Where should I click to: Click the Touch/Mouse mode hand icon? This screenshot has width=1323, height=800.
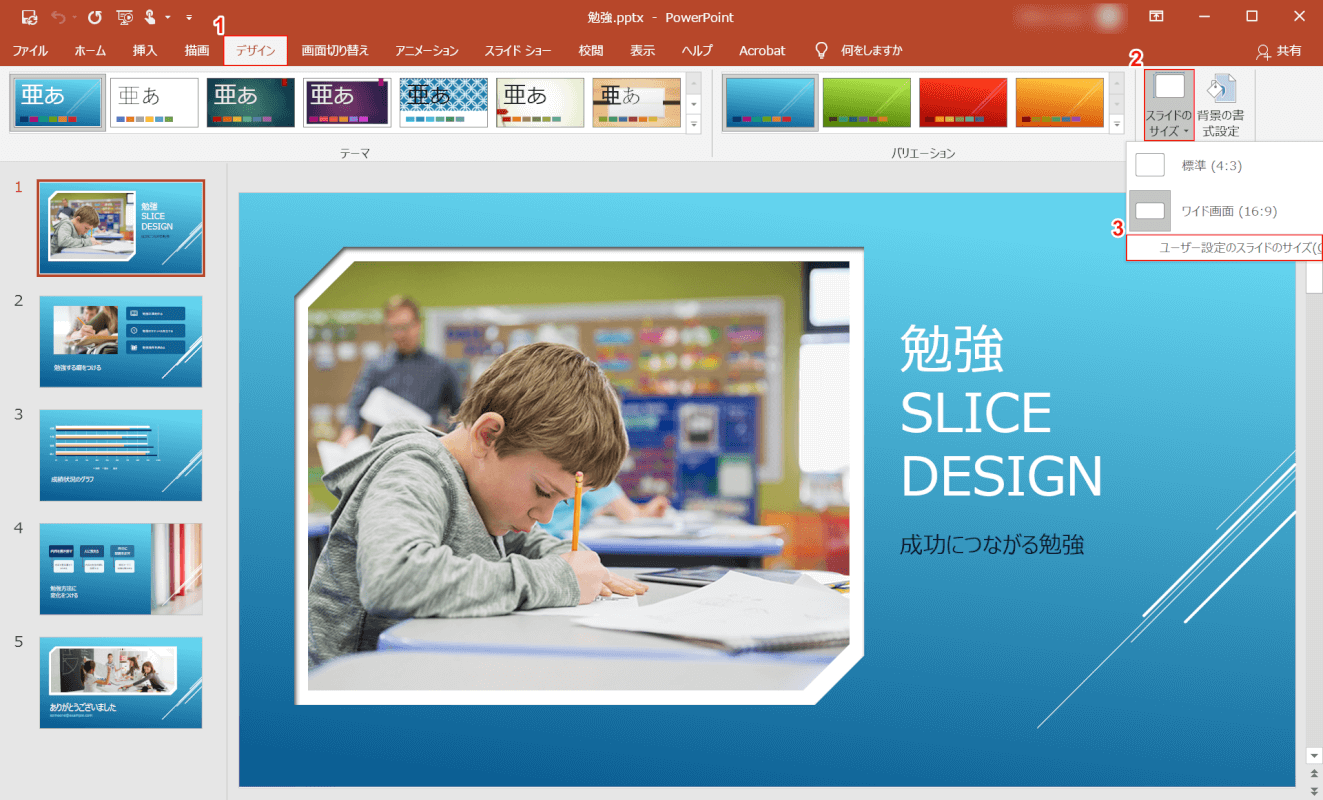point(150,17)
